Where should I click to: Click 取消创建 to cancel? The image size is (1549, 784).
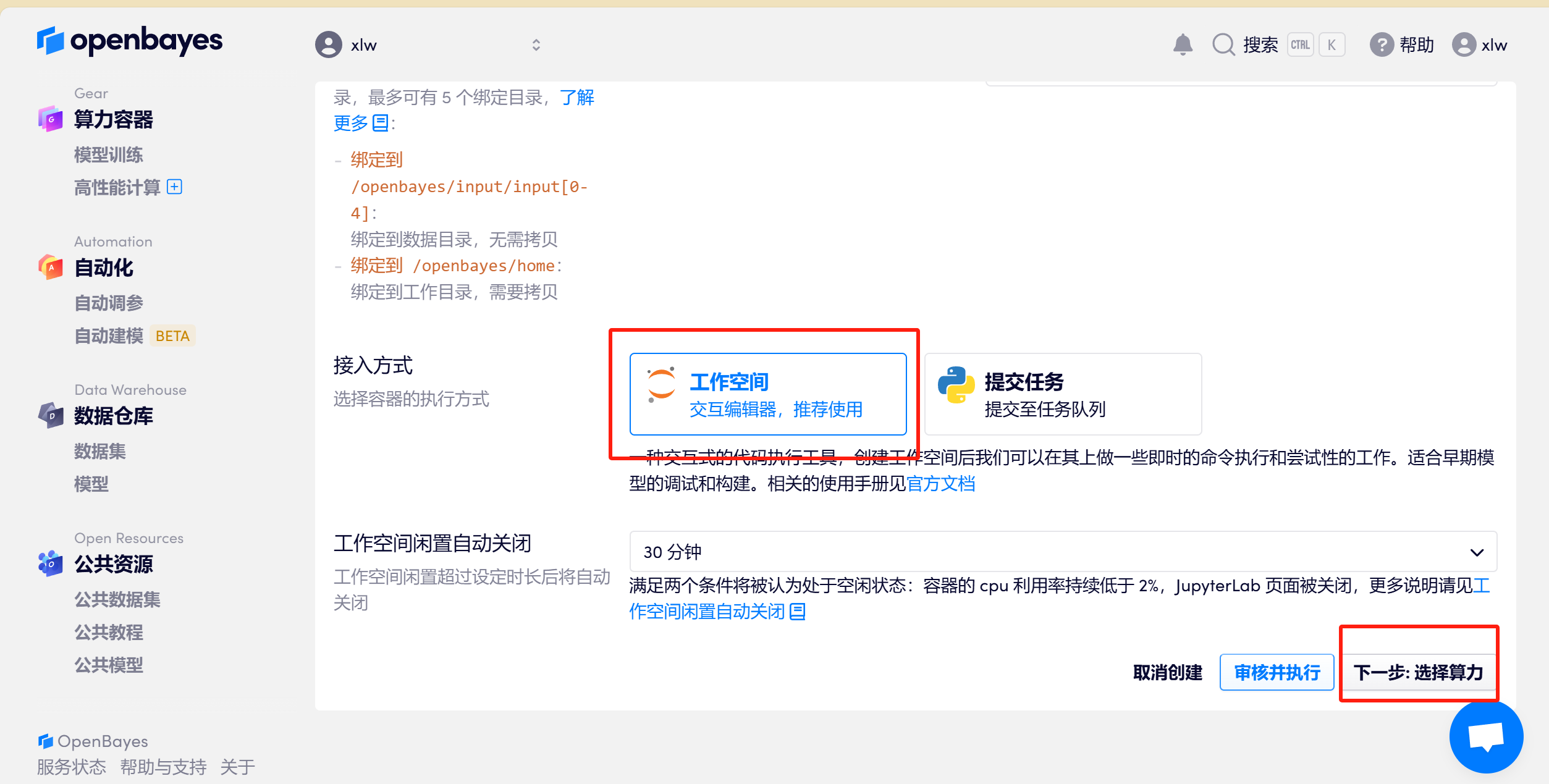point(1167,672)
